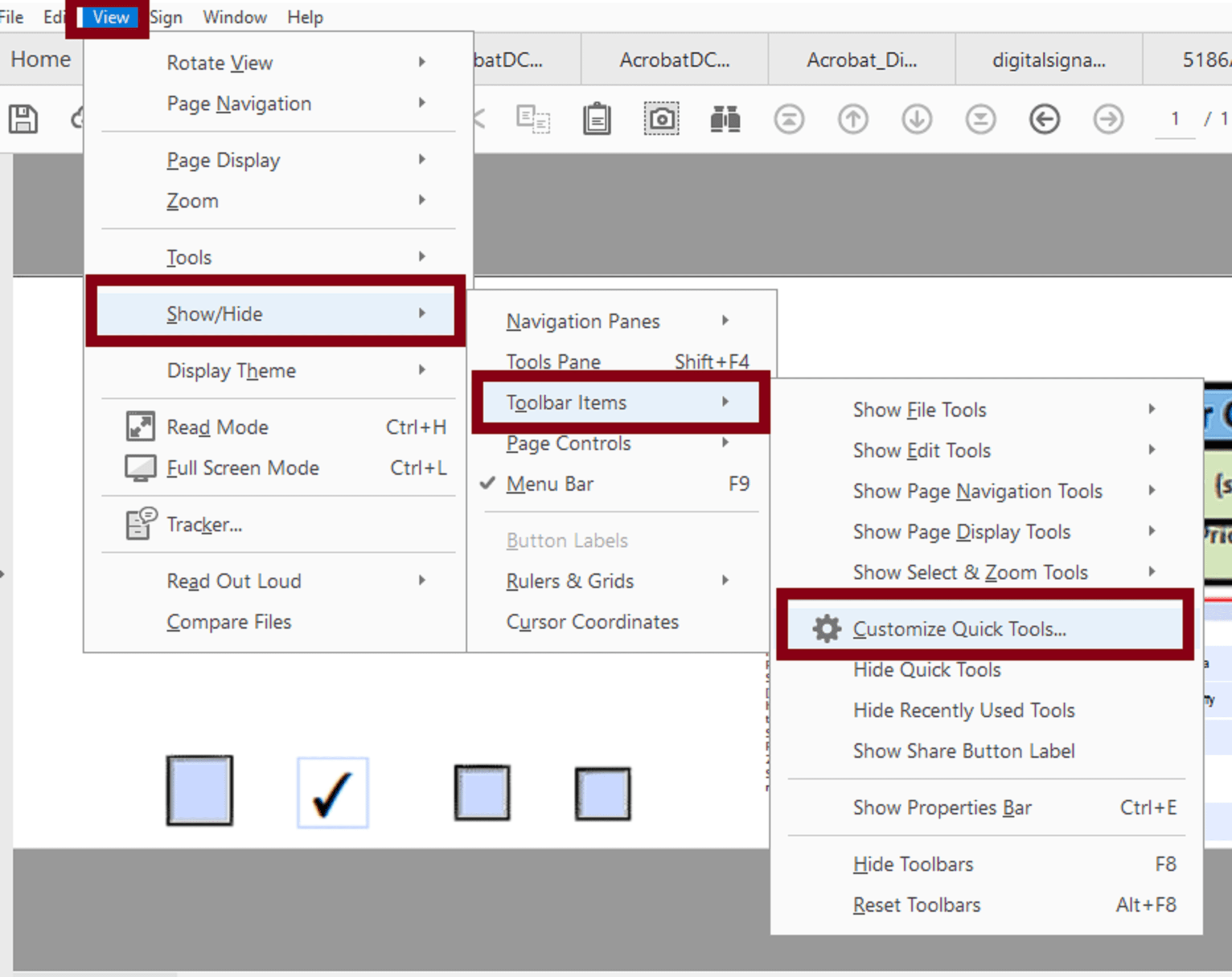Go to next page with the down-arrow icon

(x=917, y=118)
